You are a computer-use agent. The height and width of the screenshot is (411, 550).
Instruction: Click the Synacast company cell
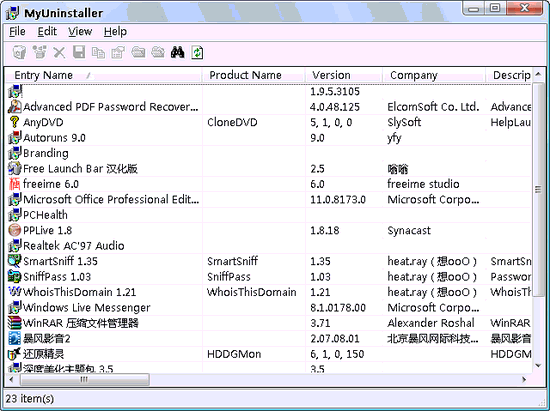(409, 230)
